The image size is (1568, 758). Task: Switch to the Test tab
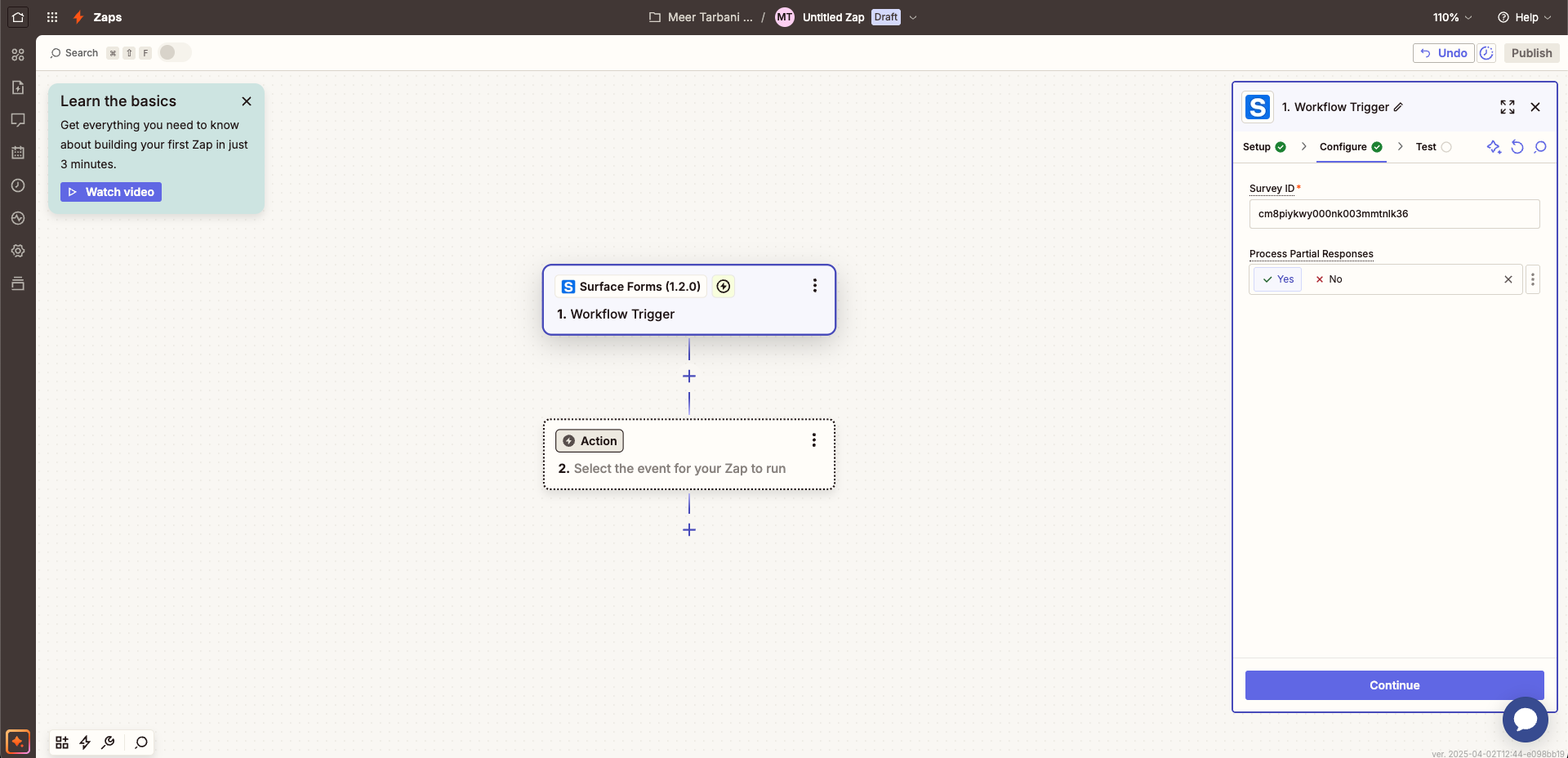coord(1433,147)
